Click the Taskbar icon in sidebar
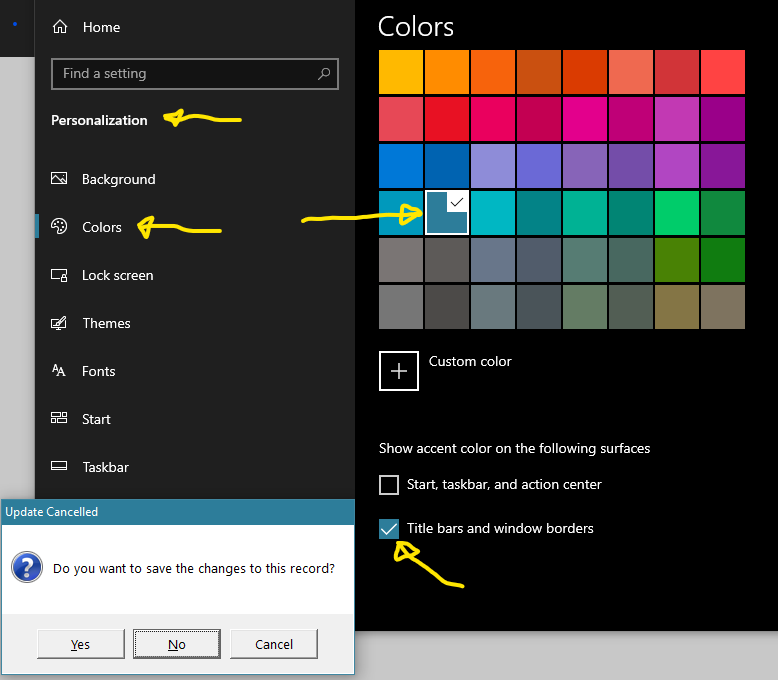 (x=60, y=467)
